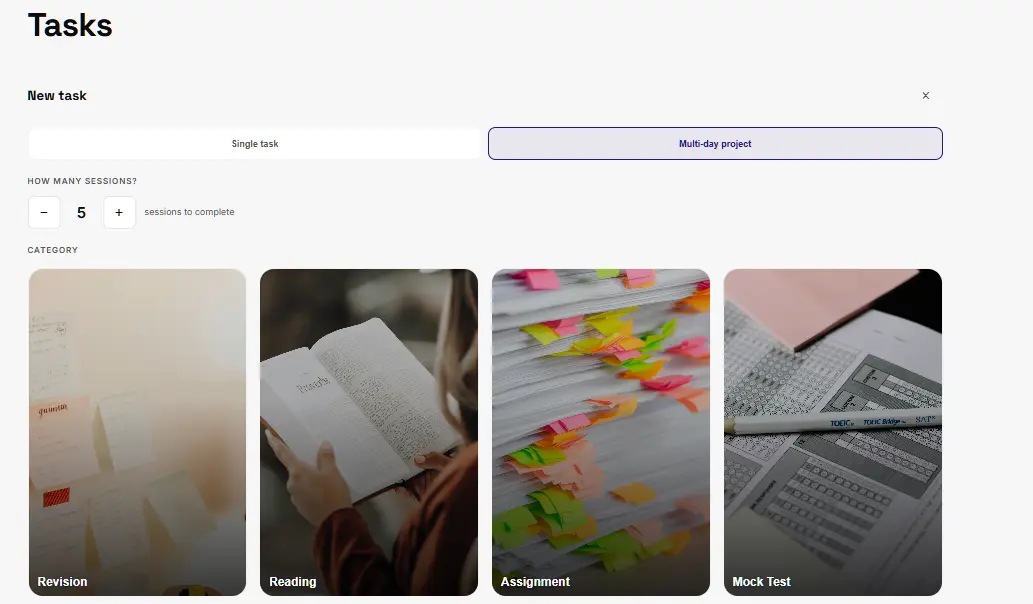Click the Revision label text on card

tap(62, 582)
